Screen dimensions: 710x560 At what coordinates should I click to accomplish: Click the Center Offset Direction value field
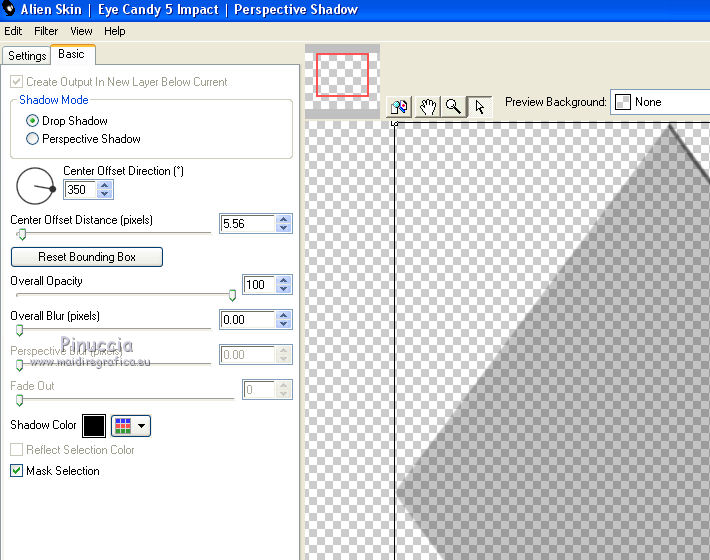[80, 190]
